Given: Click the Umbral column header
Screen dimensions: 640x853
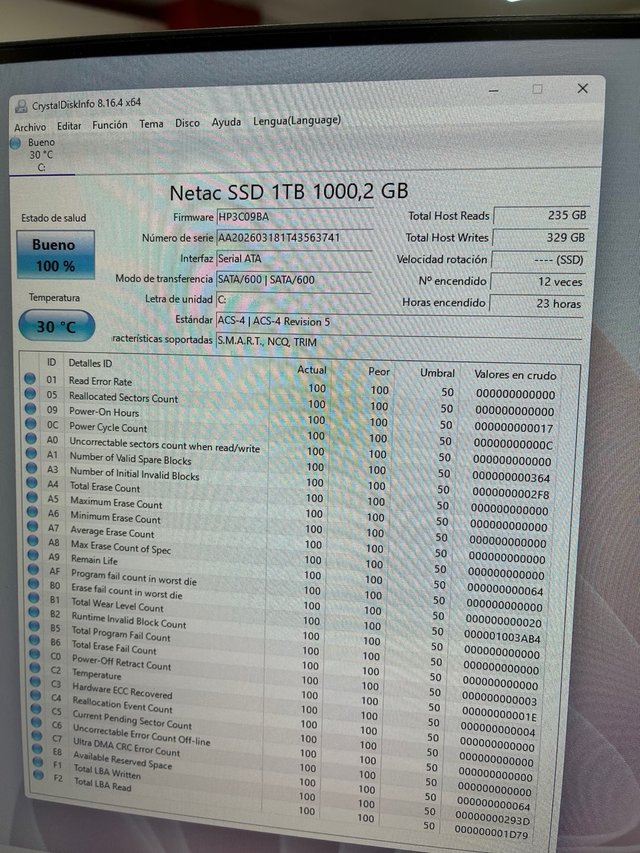Looking at the screenshot, I should [437, 373].
